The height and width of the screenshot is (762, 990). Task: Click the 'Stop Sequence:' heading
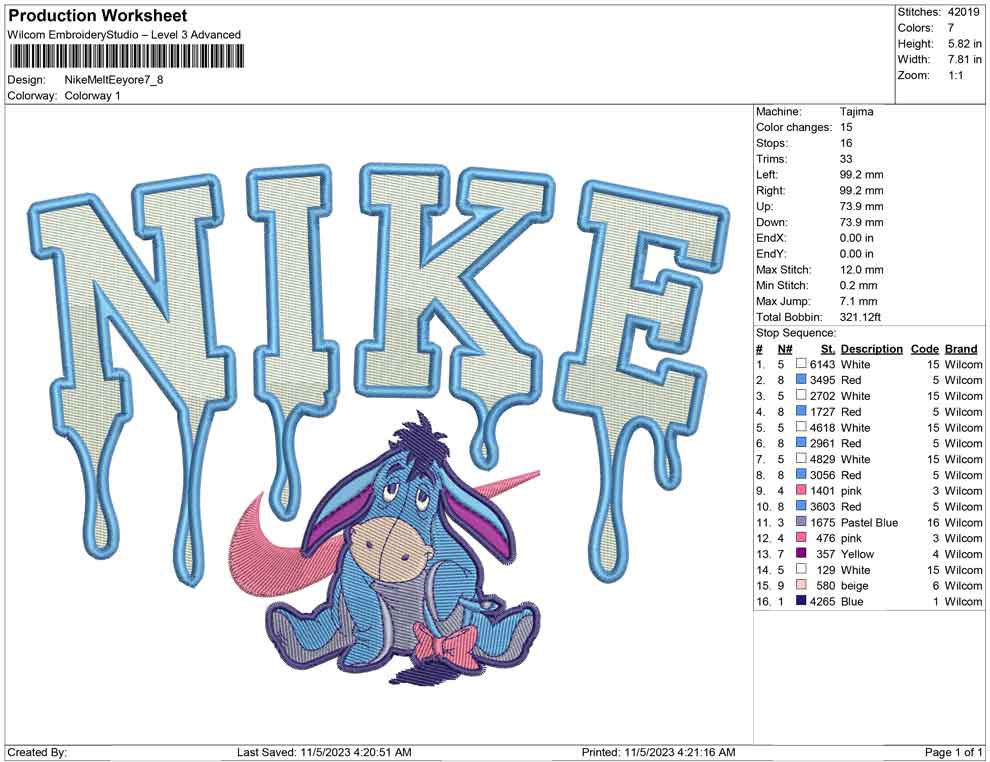click(x=796, y=333)
